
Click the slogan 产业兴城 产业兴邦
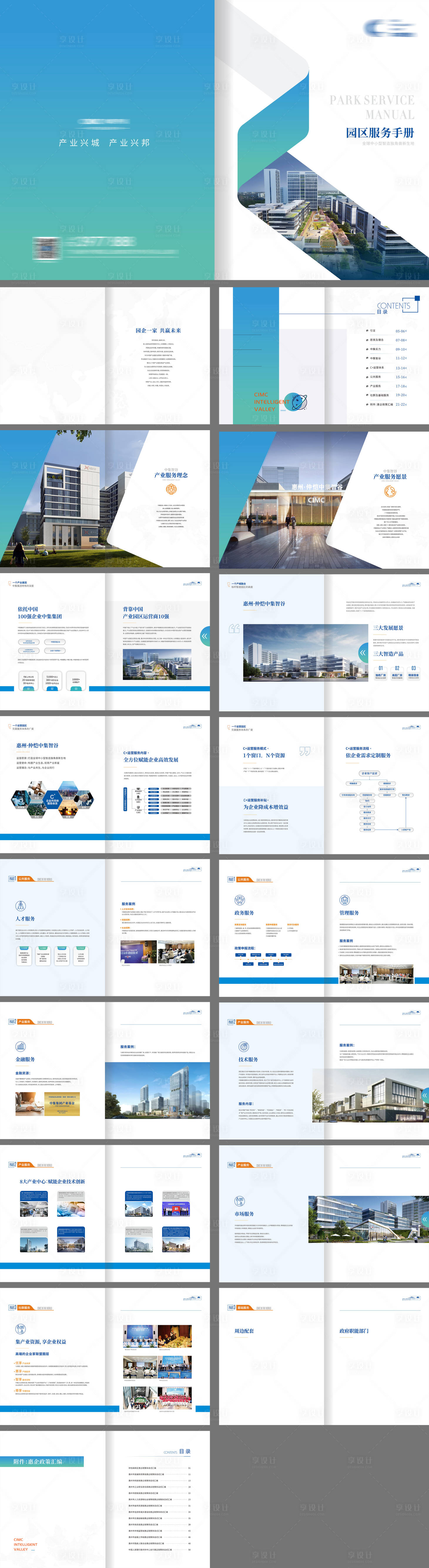coord(104,142)
